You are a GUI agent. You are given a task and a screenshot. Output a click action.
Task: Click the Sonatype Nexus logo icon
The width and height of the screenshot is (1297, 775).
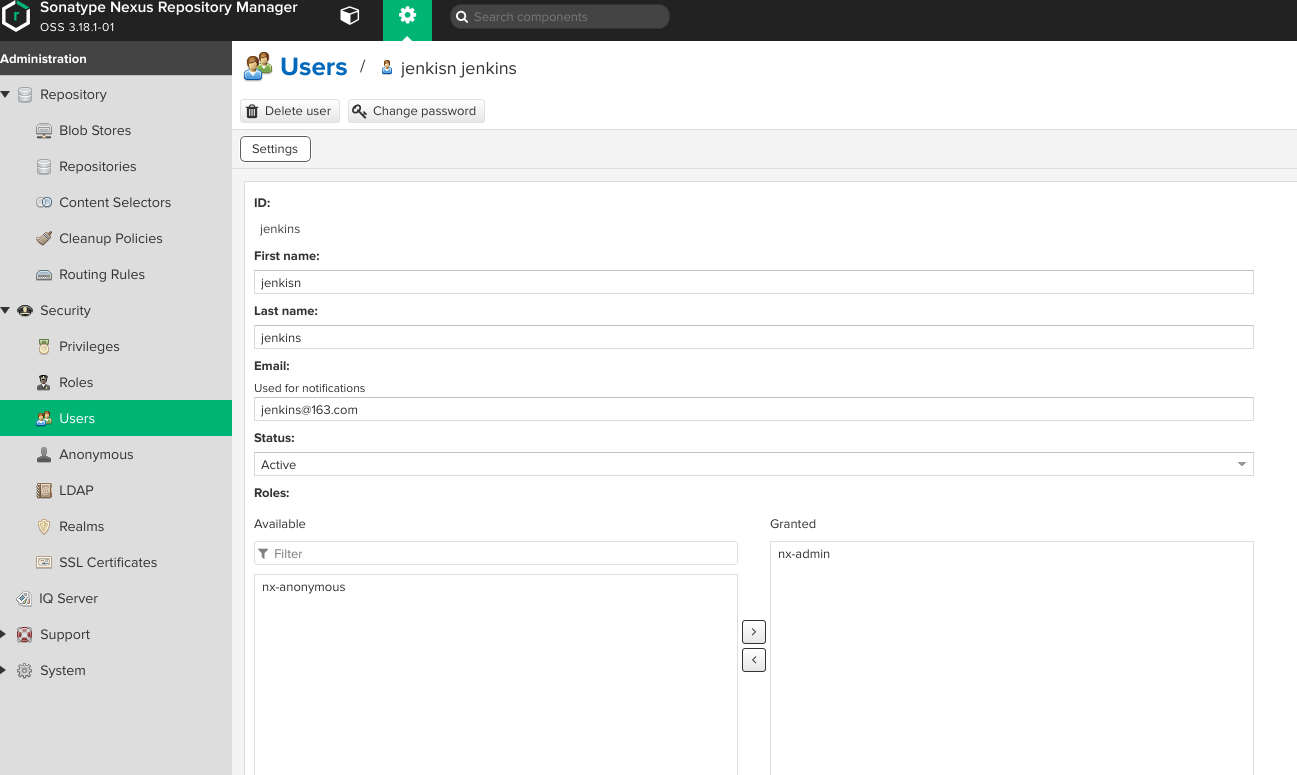click(x=16, y=16)
